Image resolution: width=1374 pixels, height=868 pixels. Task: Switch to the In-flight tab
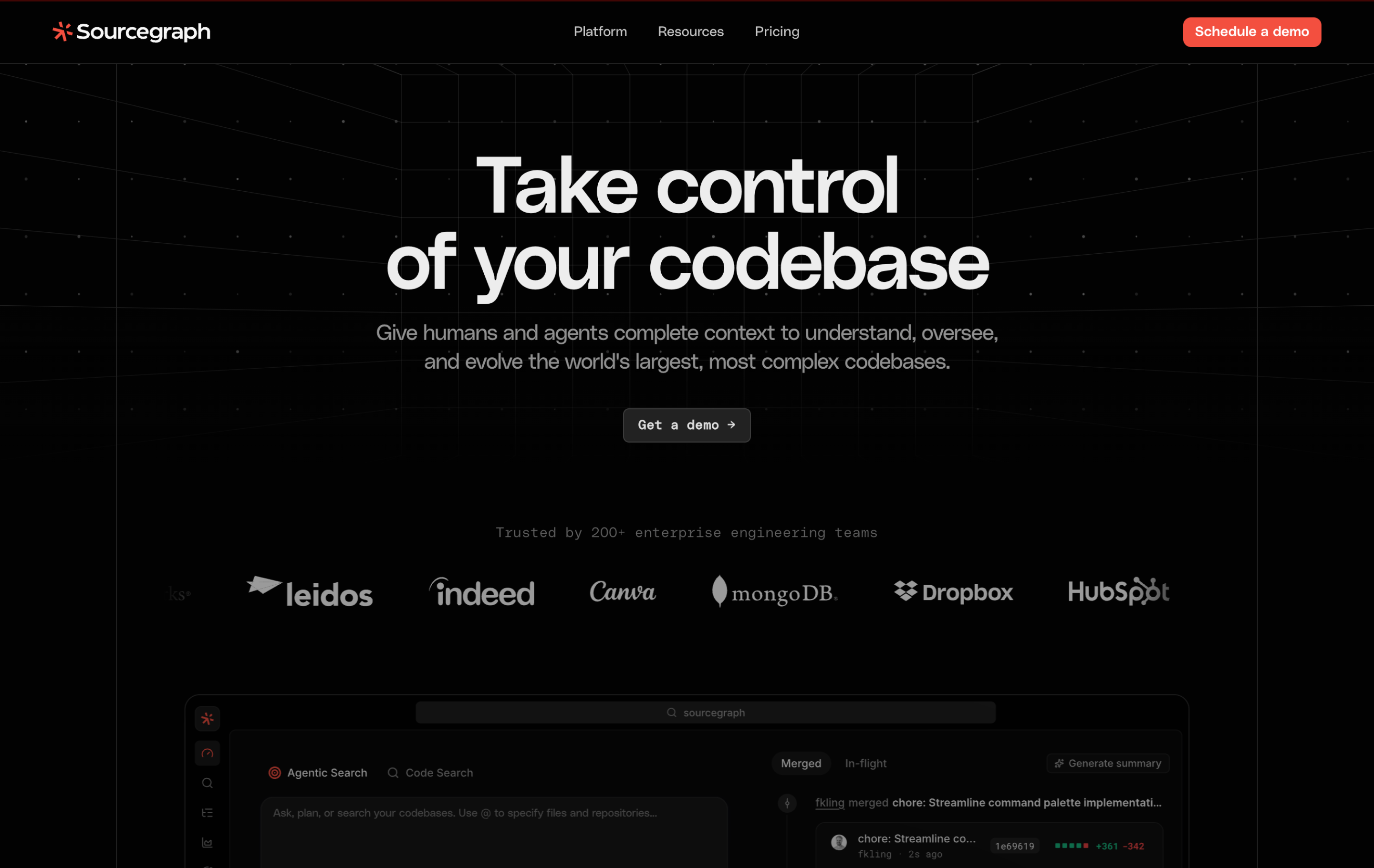click(865, 763)
